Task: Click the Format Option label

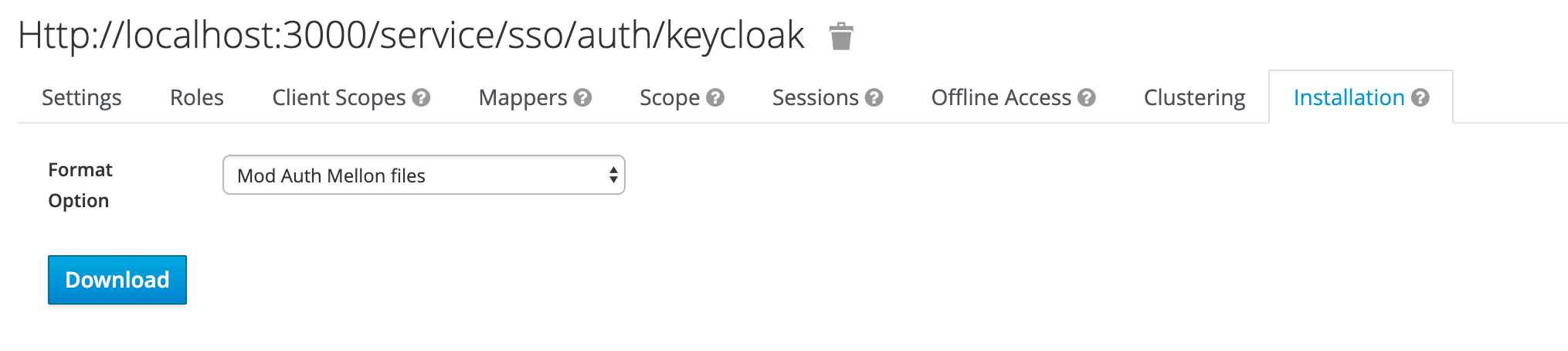Action: click(80, 185)
